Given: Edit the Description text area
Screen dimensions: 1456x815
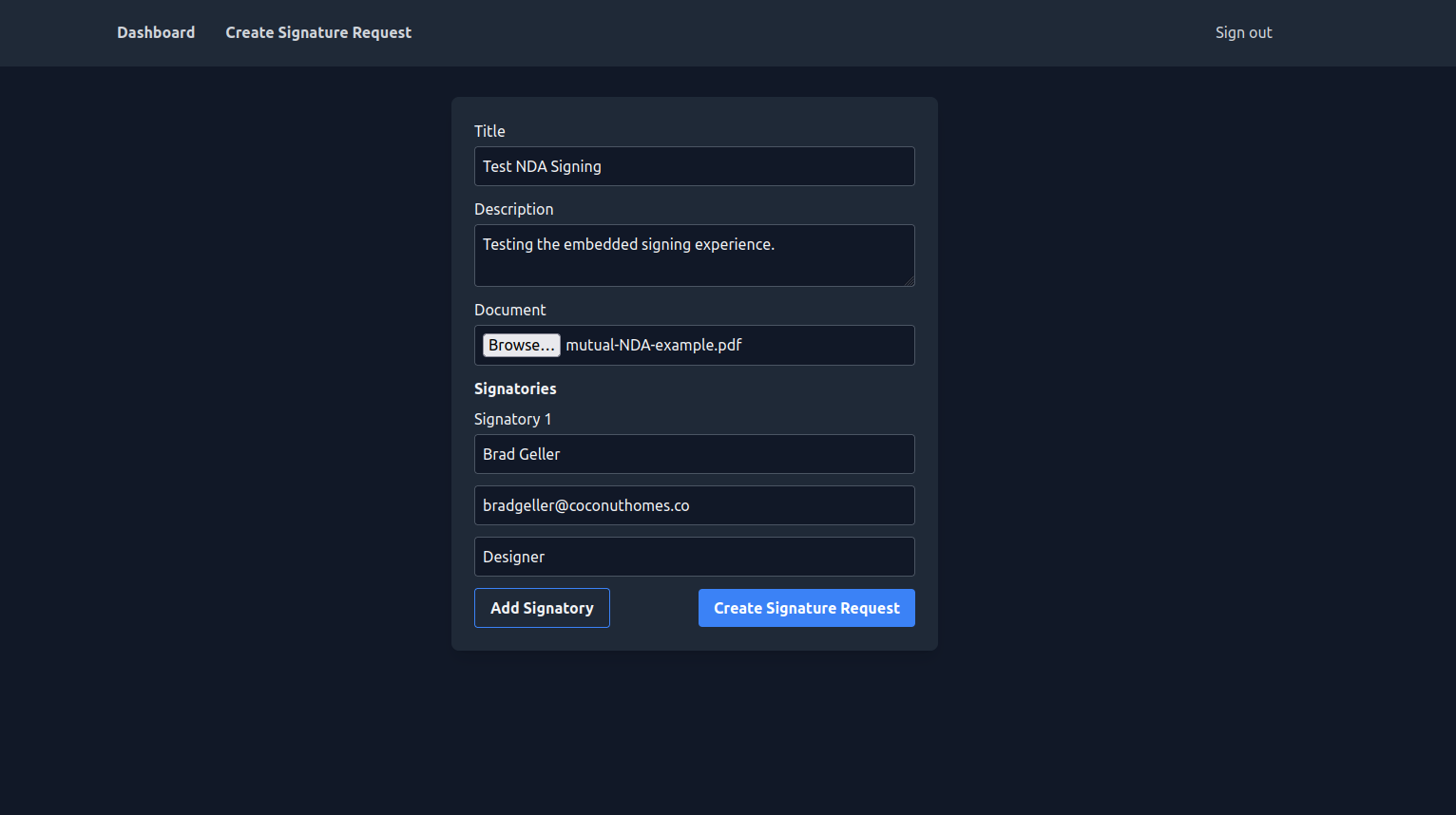Looking at the screenshot, I should tap(695, 256).
